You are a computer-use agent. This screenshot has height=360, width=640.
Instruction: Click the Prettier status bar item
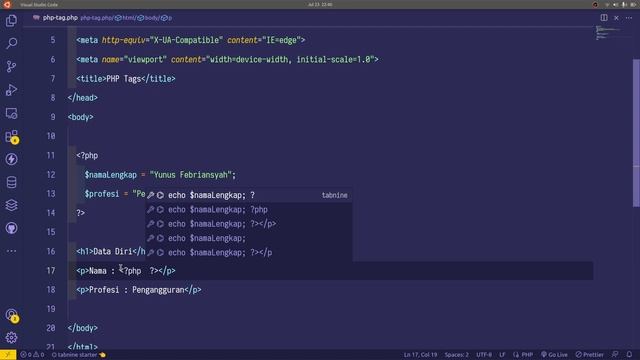(x=589, y=355)
